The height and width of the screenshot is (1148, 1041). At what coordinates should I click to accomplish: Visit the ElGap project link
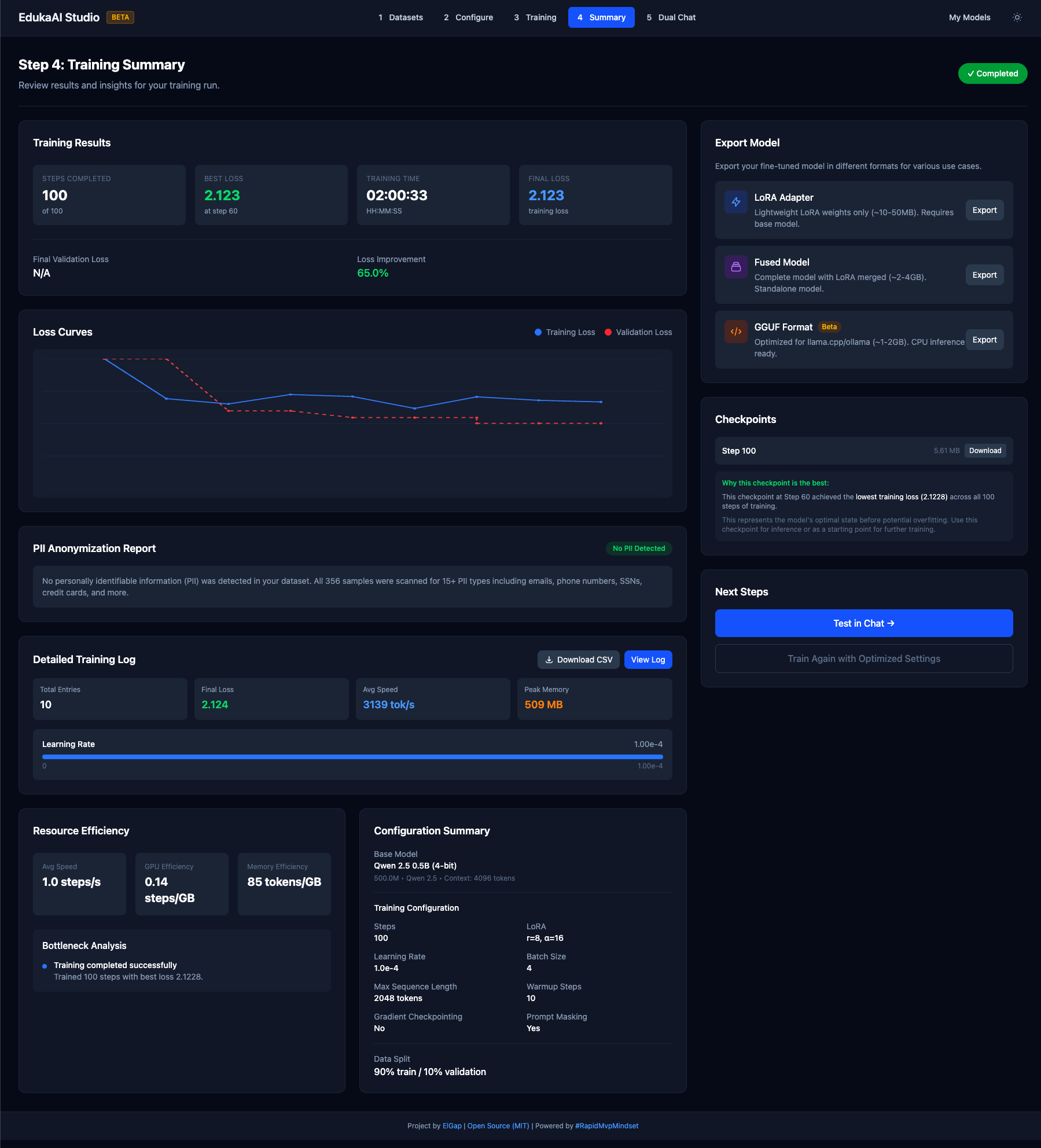click(x=452, y=1125)
